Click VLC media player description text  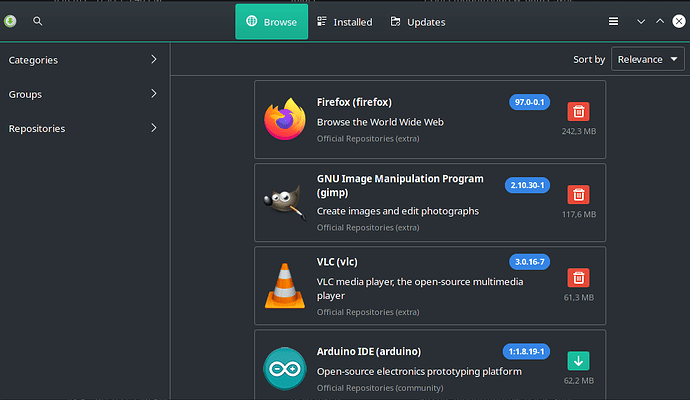coord(420,289)
